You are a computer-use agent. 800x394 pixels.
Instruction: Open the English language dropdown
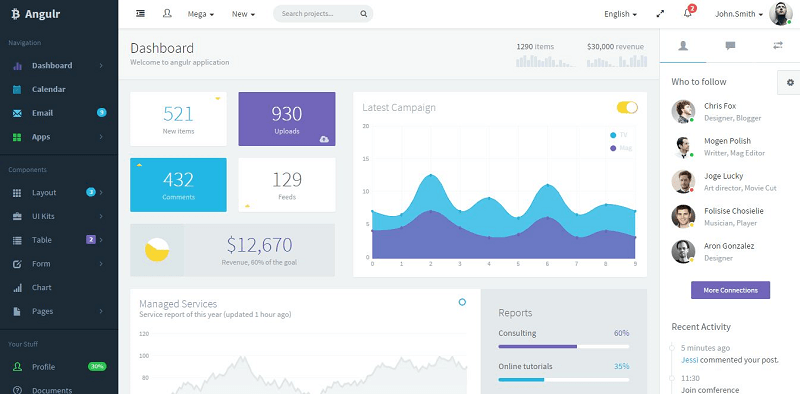pyautogui.click(x=620, y=14)
